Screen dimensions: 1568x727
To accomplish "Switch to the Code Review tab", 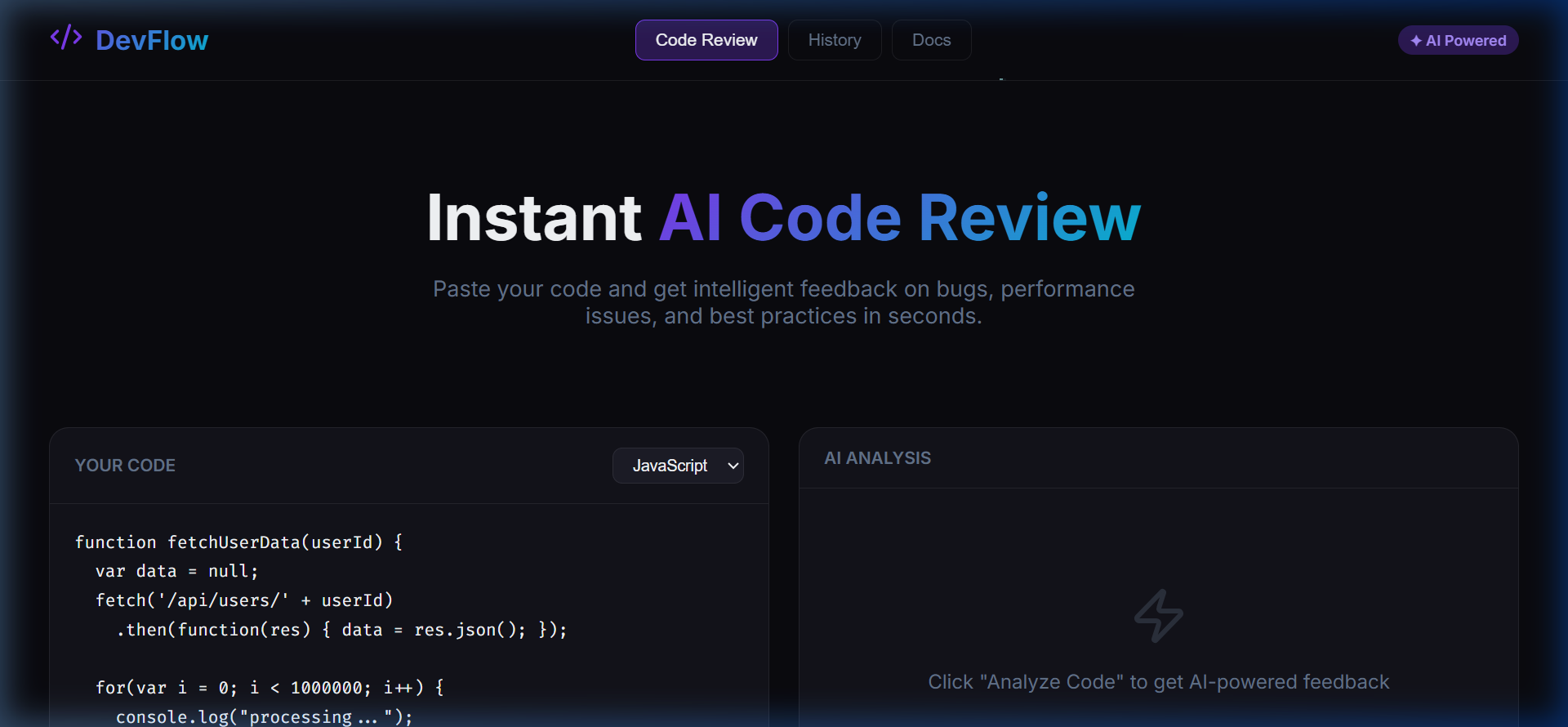I will (706, 40).
